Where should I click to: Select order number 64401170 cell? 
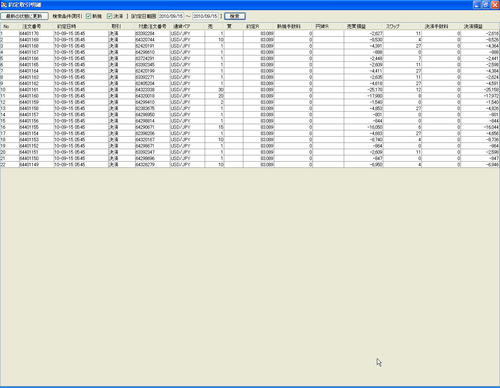click(x=36, y=33)
